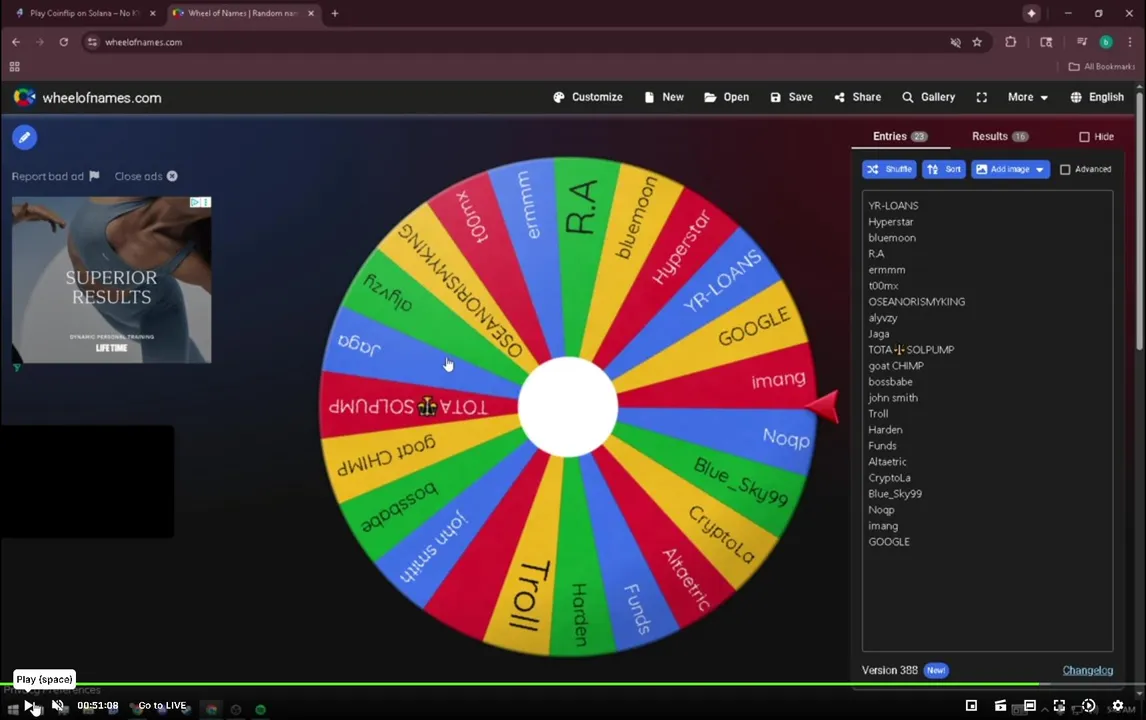
Task: Expand the More dropdown menu
Action: 1028,97
